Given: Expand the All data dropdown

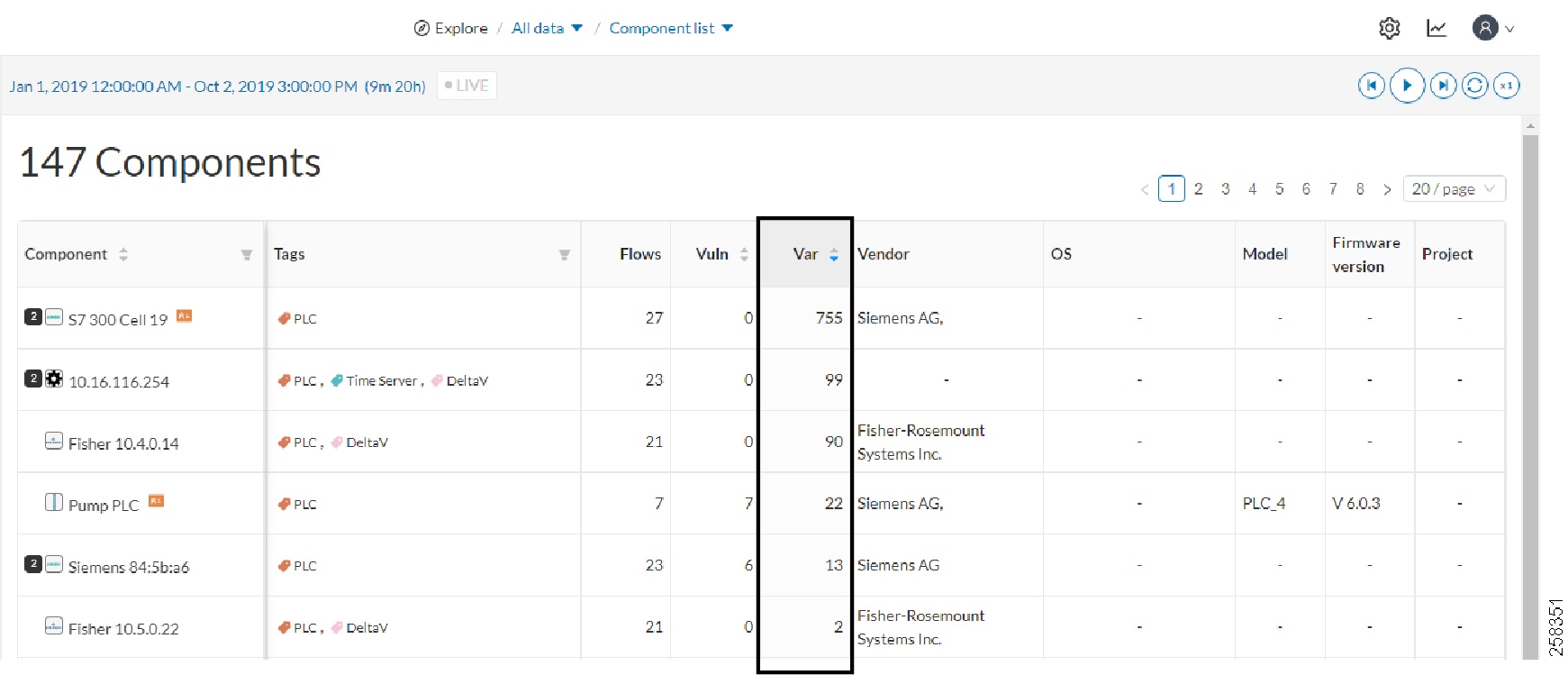Looking at the screenshot, I should pyautogui.click(x=547, y=28).
